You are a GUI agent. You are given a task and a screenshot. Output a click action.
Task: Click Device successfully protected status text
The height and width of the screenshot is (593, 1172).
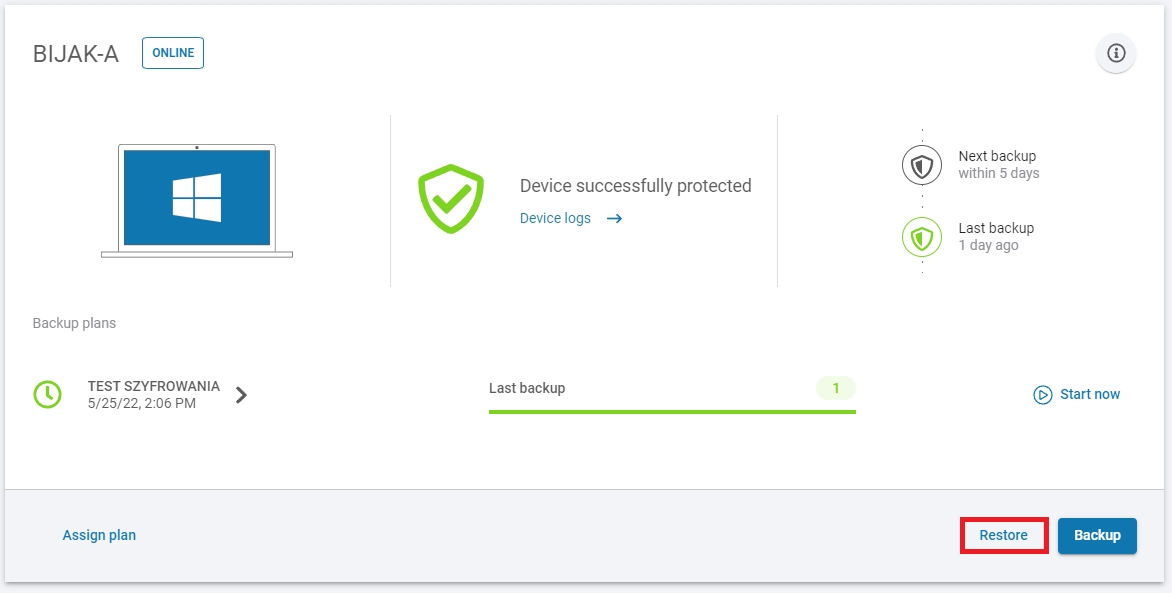pyautogui.click(x=635, y=186)
